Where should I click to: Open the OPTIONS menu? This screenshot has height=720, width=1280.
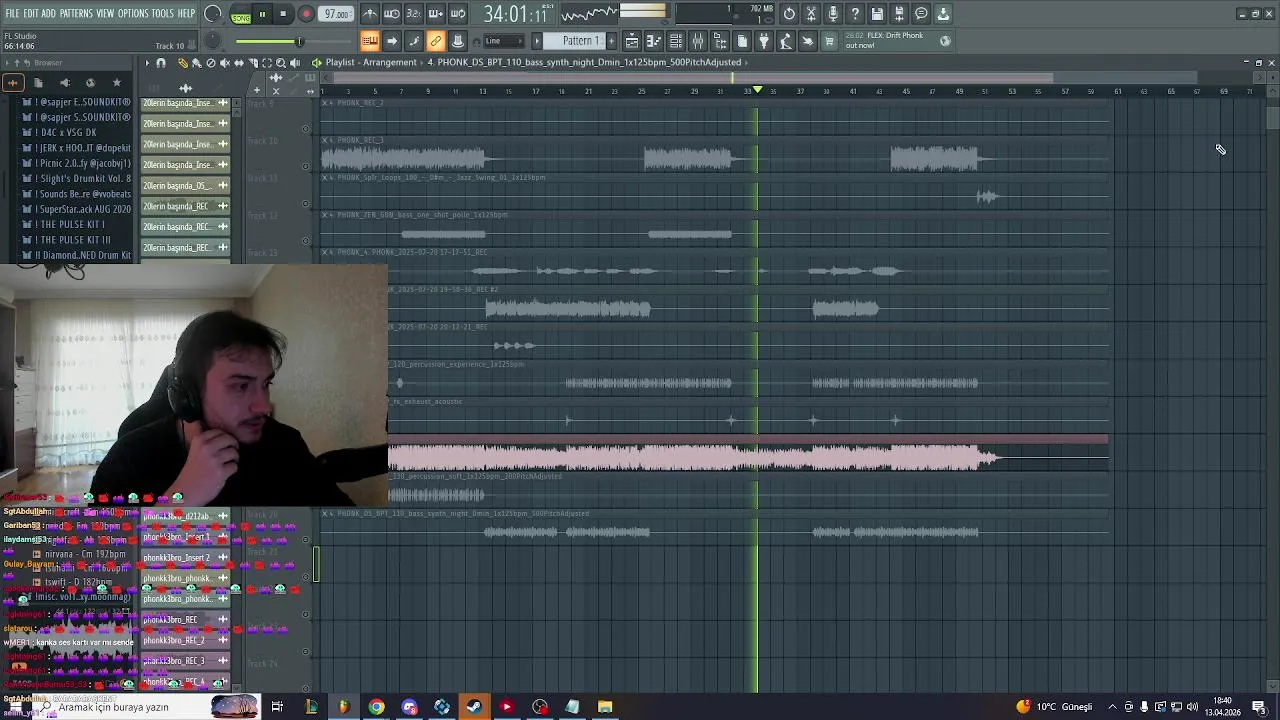pyautogui.click(x=133, y=13)
